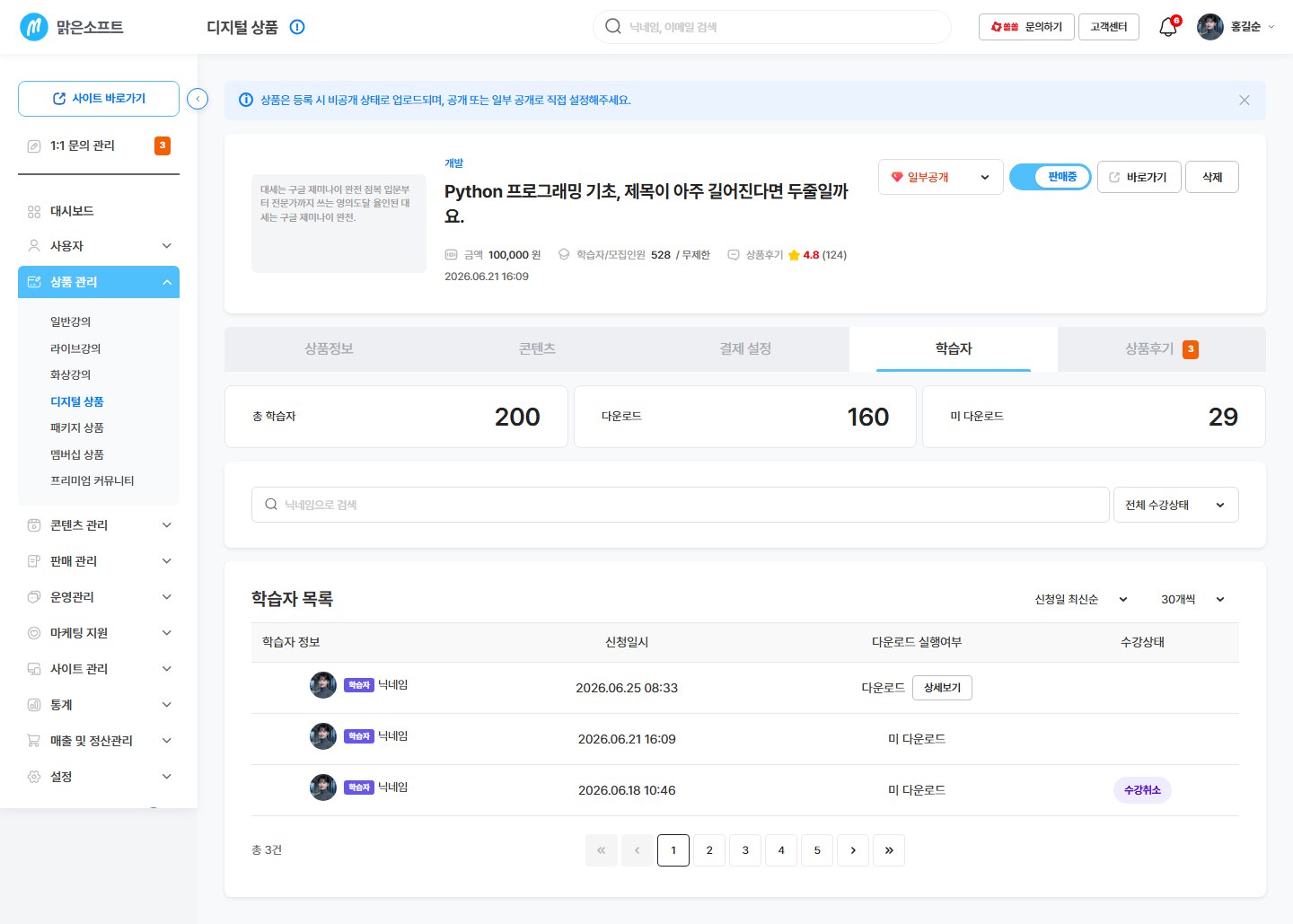The width and height of the screenshot is (1293, 924).
Task: Click the magnifier icon in 닉네임 search field
Action: pyautogui.click(x=271, y=505)
